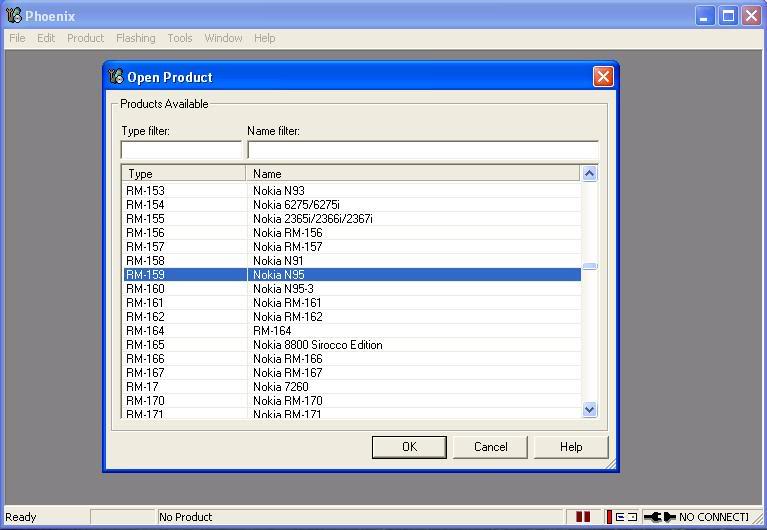The image size is (767, 530).
Task: Select the RM-164 type cell
Action: pyautogui.click(x=145, y=331)
